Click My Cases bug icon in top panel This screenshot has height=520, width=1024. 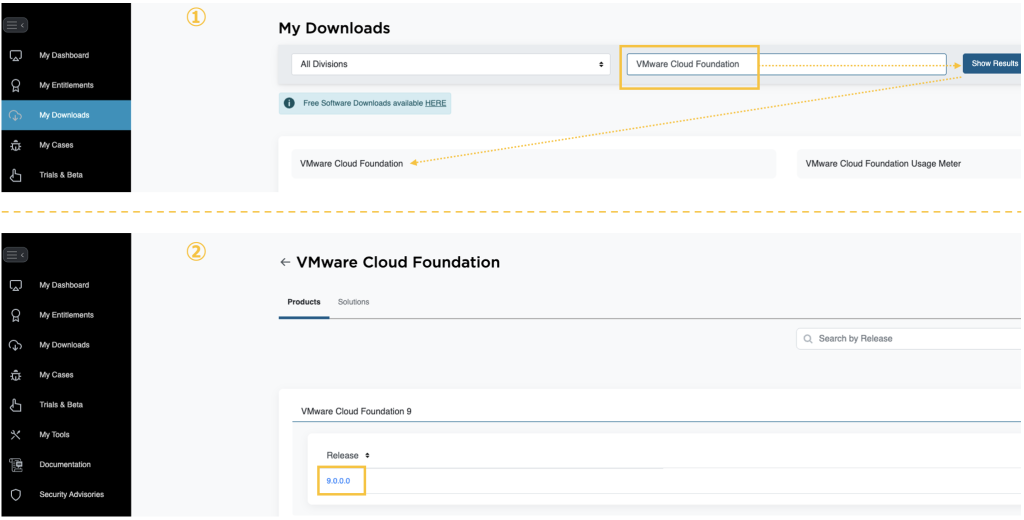click(x=16, y=146)
